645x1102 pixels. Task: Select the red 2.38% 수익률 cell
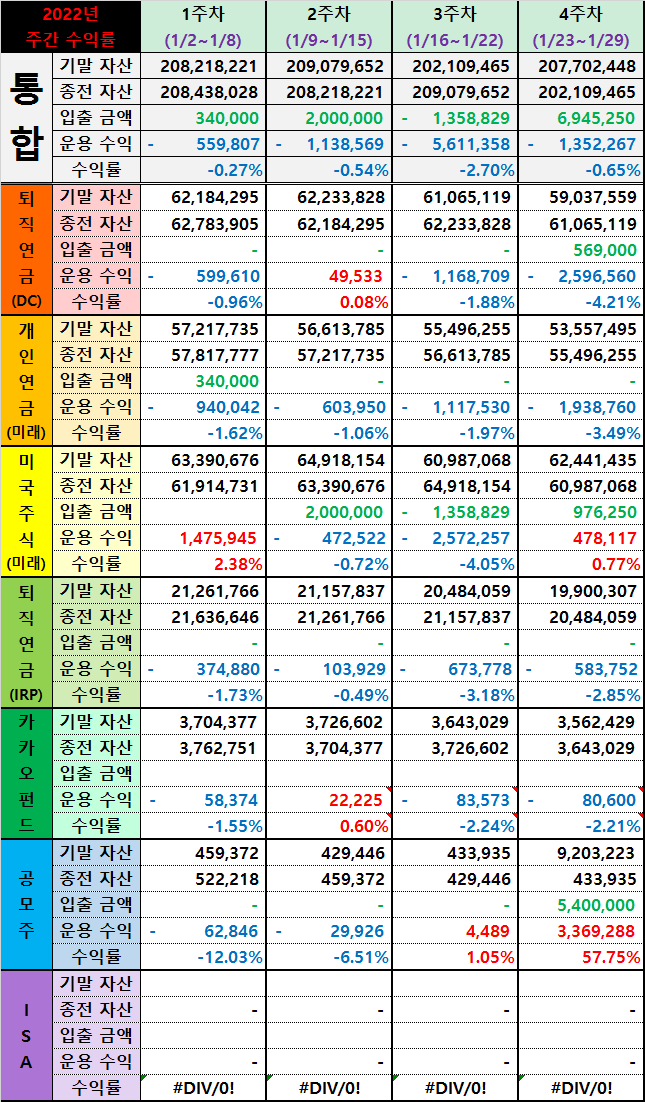pos(204,565)
